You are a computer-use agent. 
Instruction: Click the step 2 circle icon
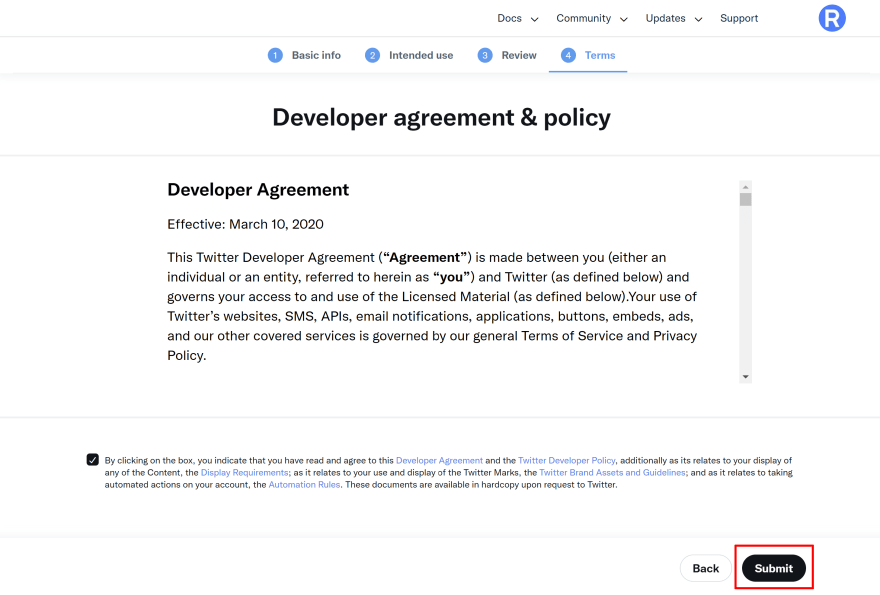coord(372,56)
